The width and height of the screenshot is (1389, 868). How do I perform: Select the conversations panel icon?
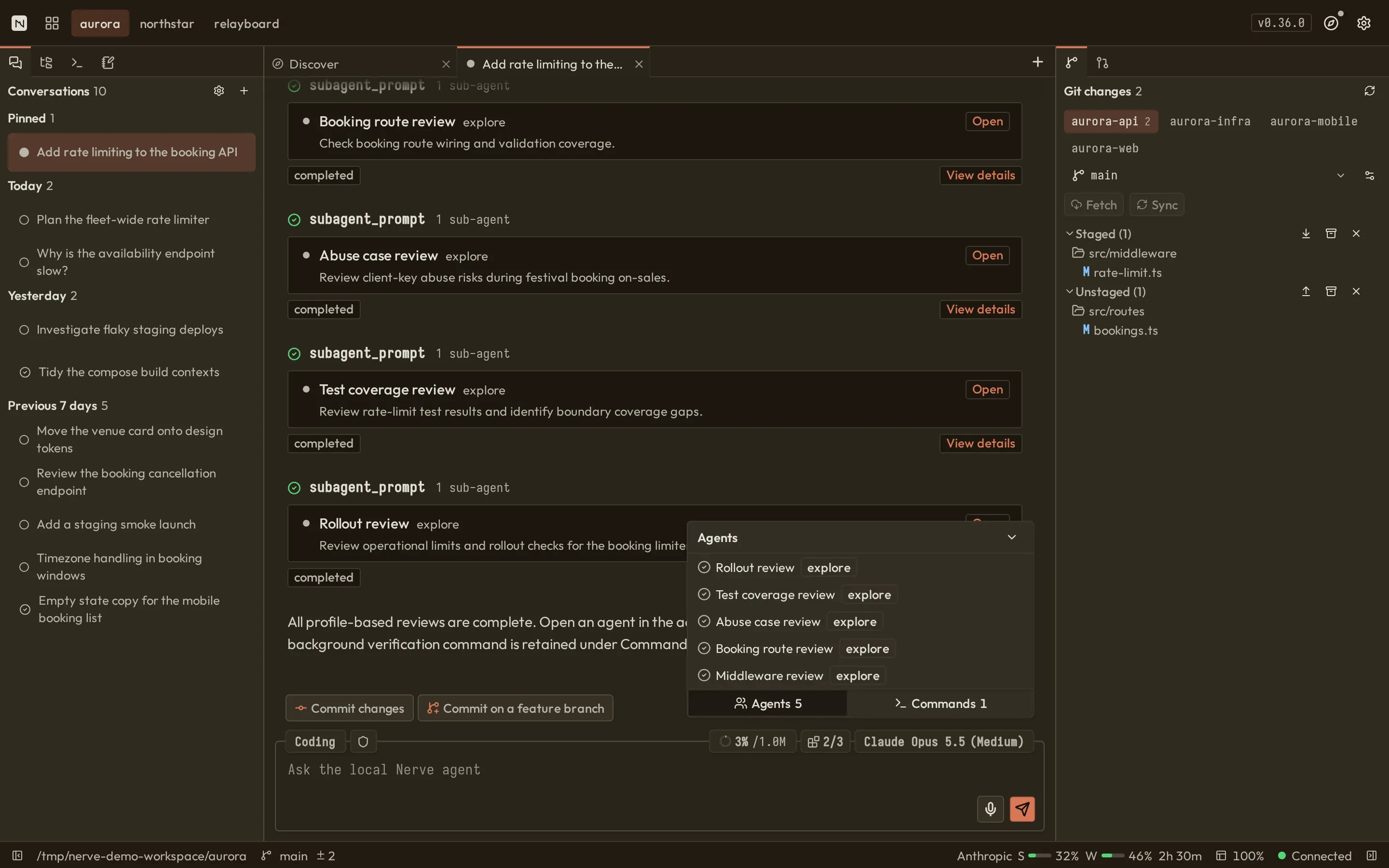[x=15, y=63]
